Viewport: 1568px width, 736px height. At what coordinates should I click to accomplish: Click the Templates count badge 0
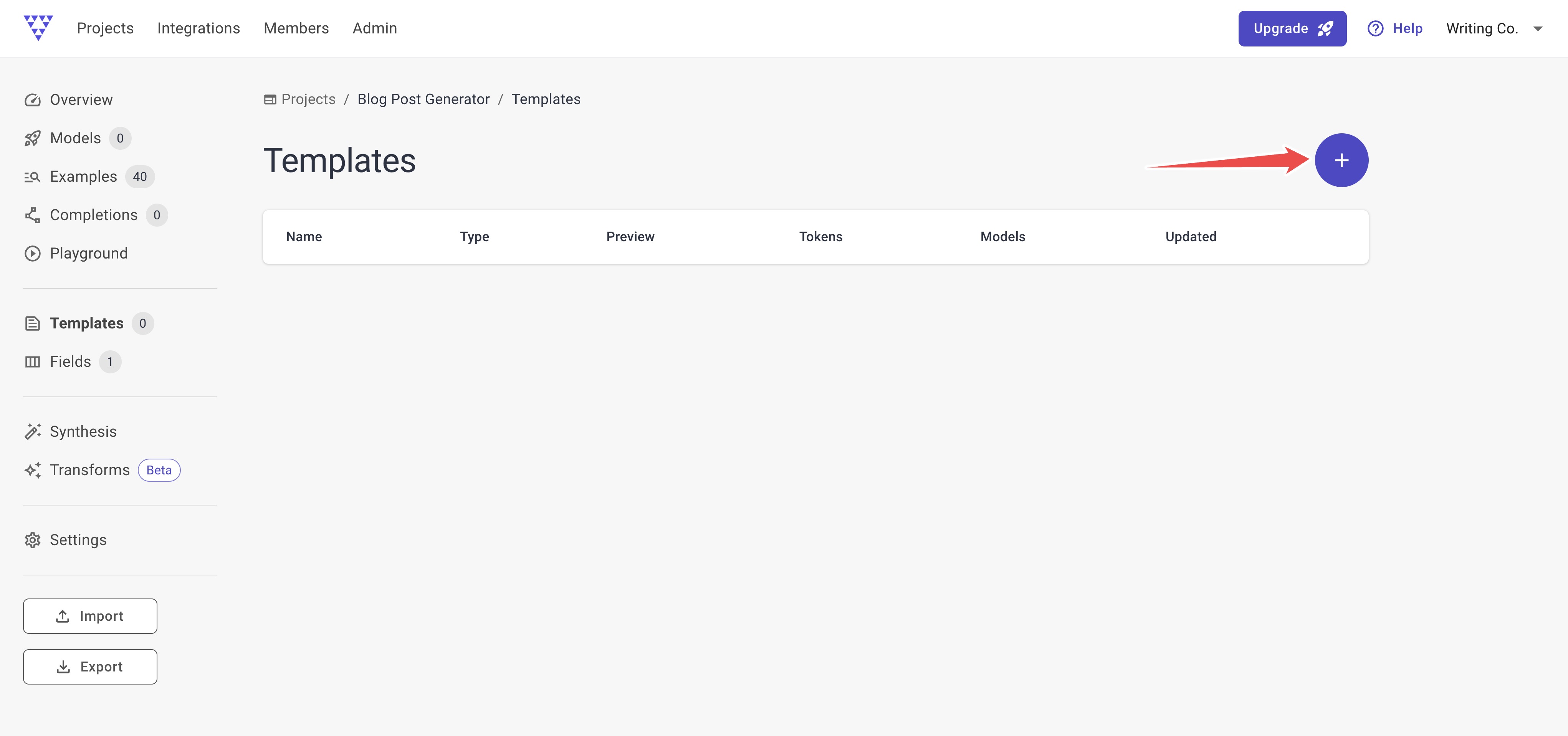pos(142,323)
